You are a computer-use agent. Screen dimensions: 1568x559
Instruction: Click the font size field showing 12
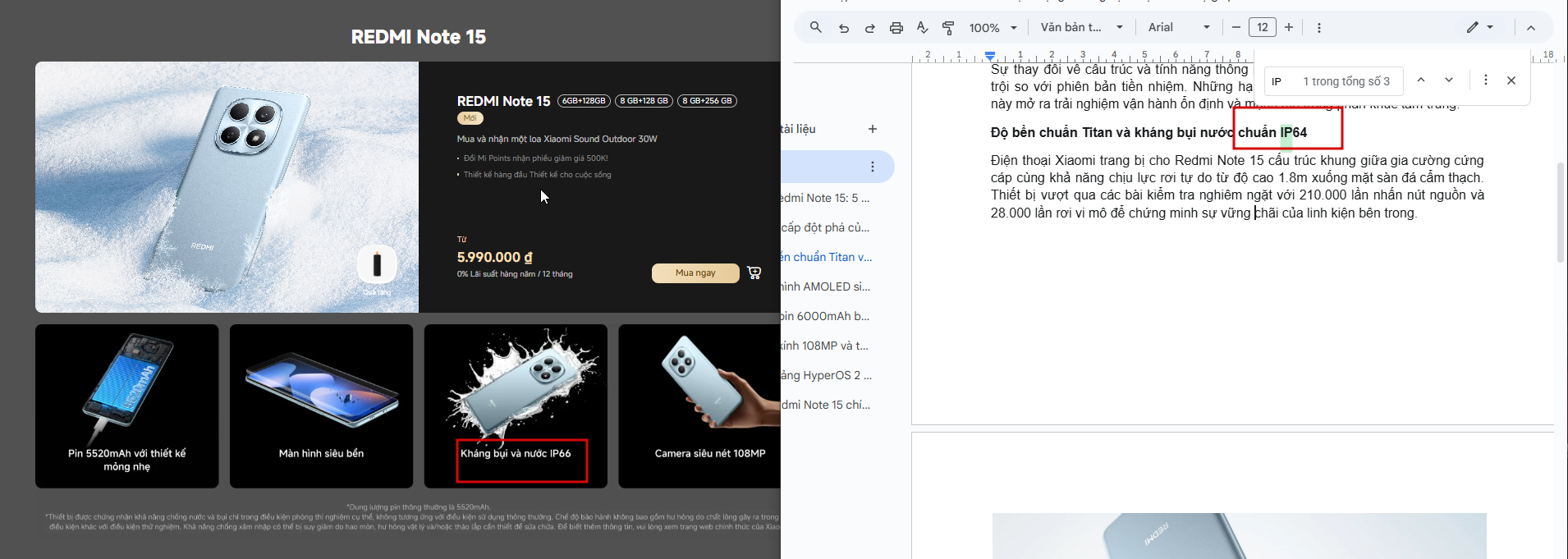coord(1263,28)
